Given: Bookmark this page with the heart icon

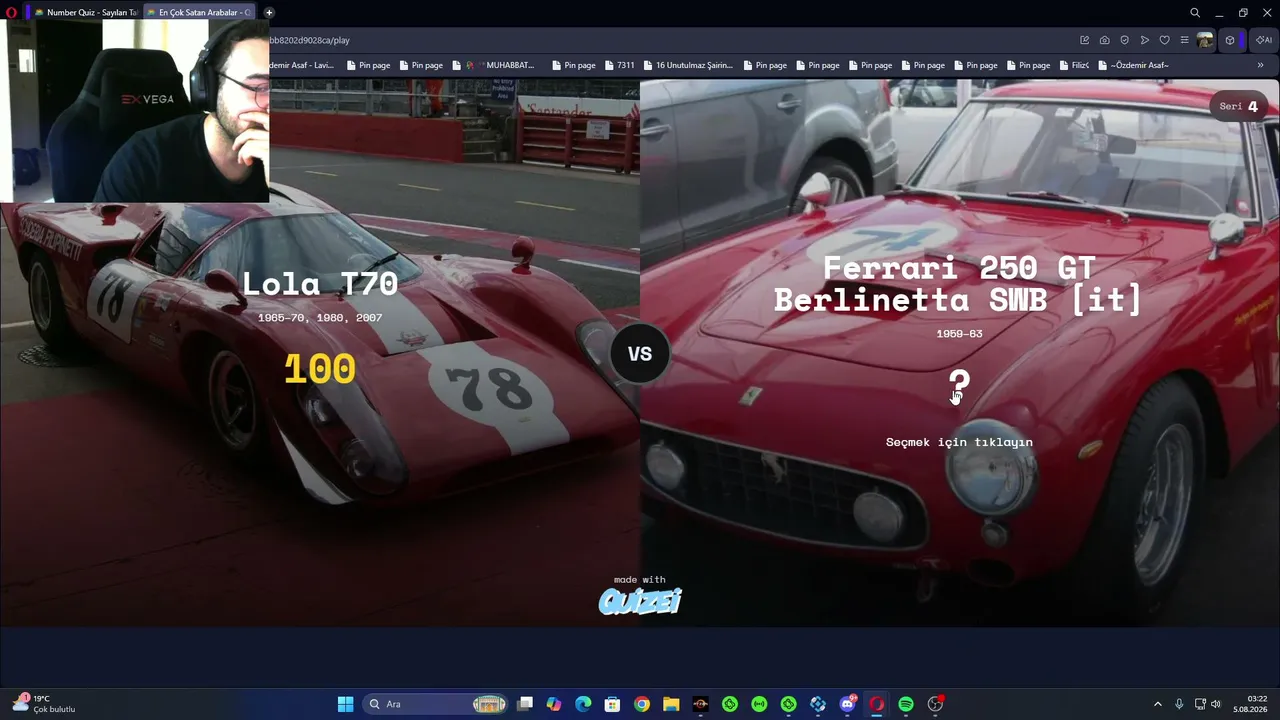Looking at the screenshot, I should (1164, 40).
